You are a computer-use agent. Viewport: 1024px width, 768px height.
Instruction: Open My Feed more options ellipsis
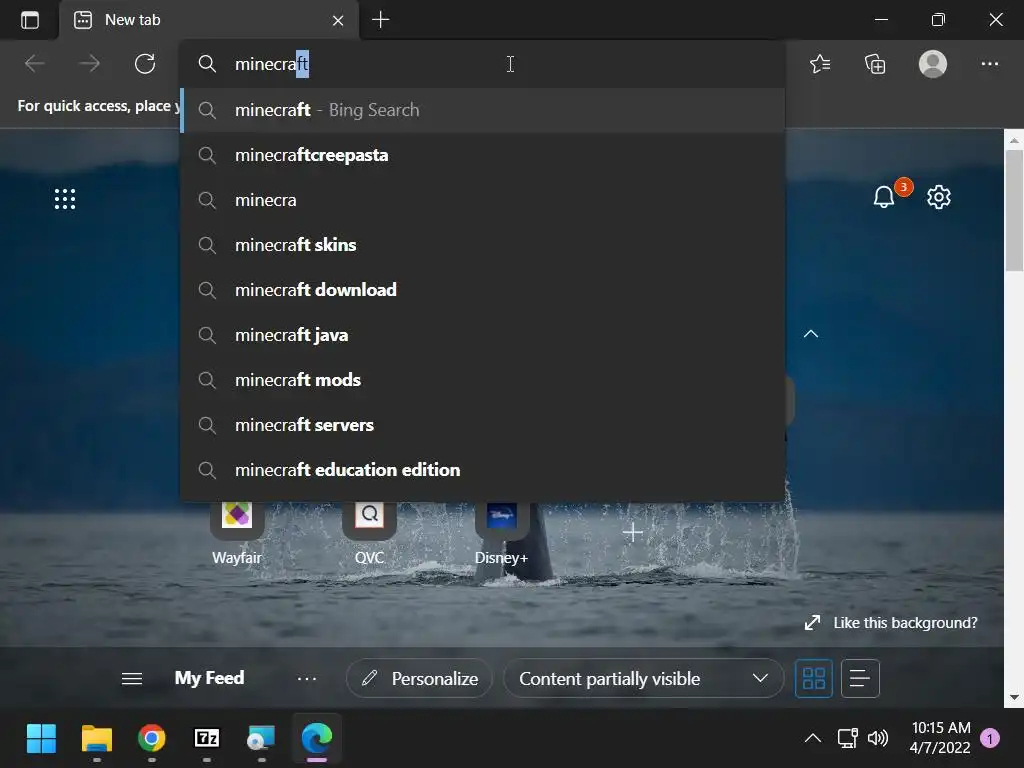point(306,679)
